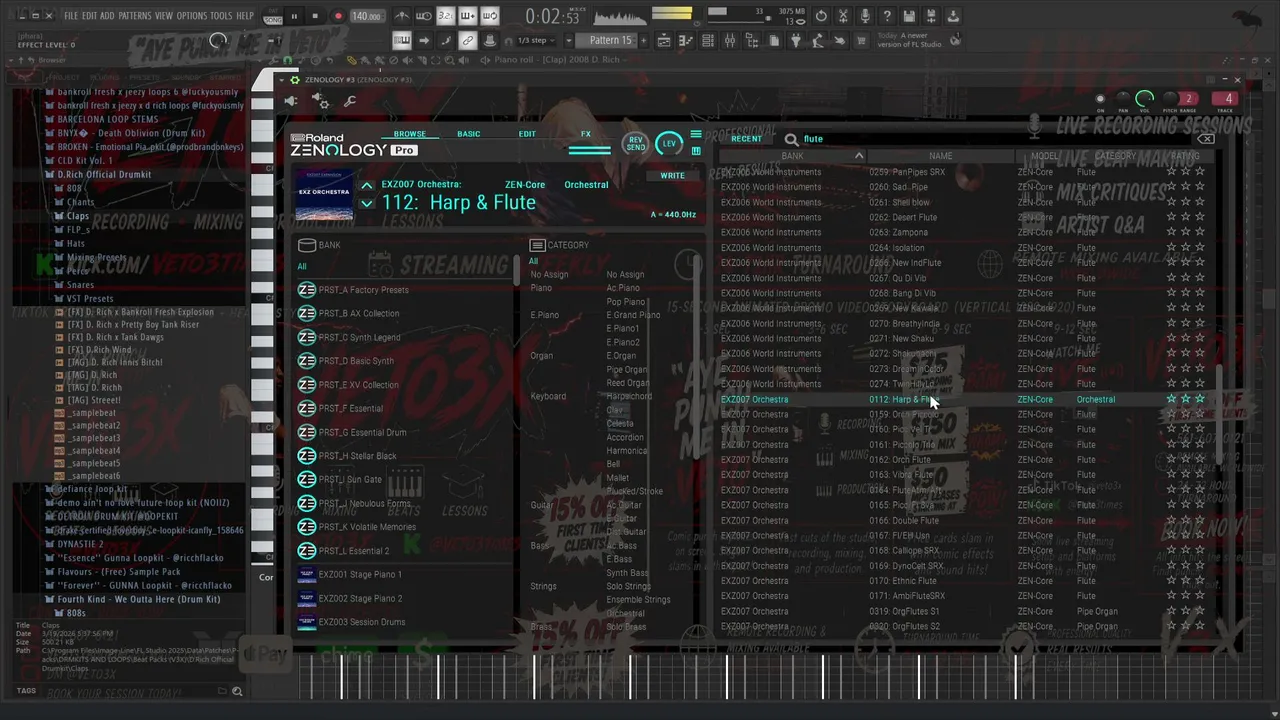The image size is (1280, 720).
Task: Open the ZENOLOGY plugin wrench settings icon
Action: (350, 101)
